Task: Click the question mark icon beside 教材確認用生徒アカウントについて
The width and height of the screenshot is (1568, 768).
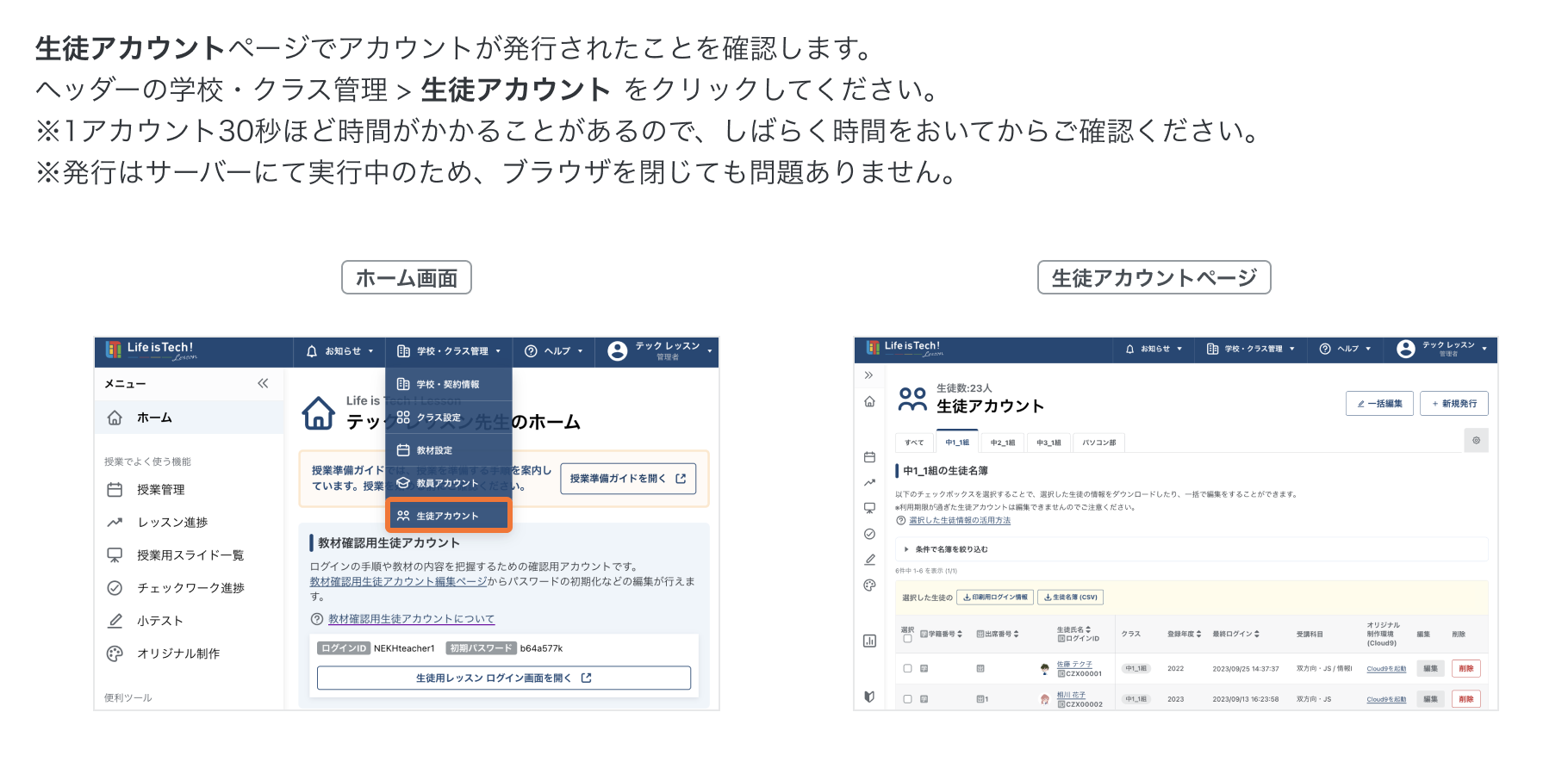Action: (x=317, y=619)
